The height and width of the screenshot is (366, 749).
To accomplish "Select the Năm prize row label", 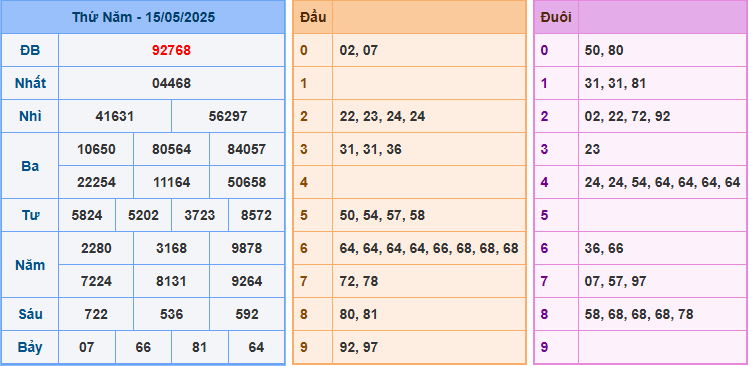I will [30, 265].
